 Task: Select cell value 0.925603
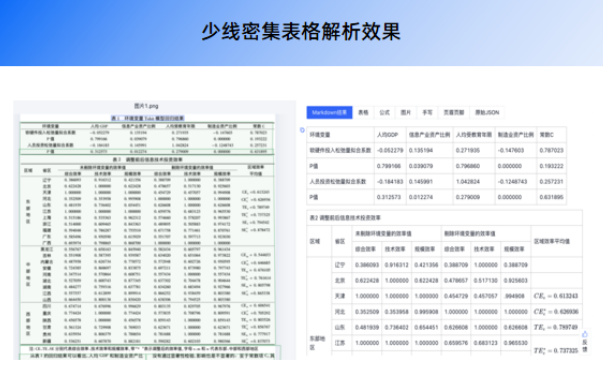tap(516, 281)
